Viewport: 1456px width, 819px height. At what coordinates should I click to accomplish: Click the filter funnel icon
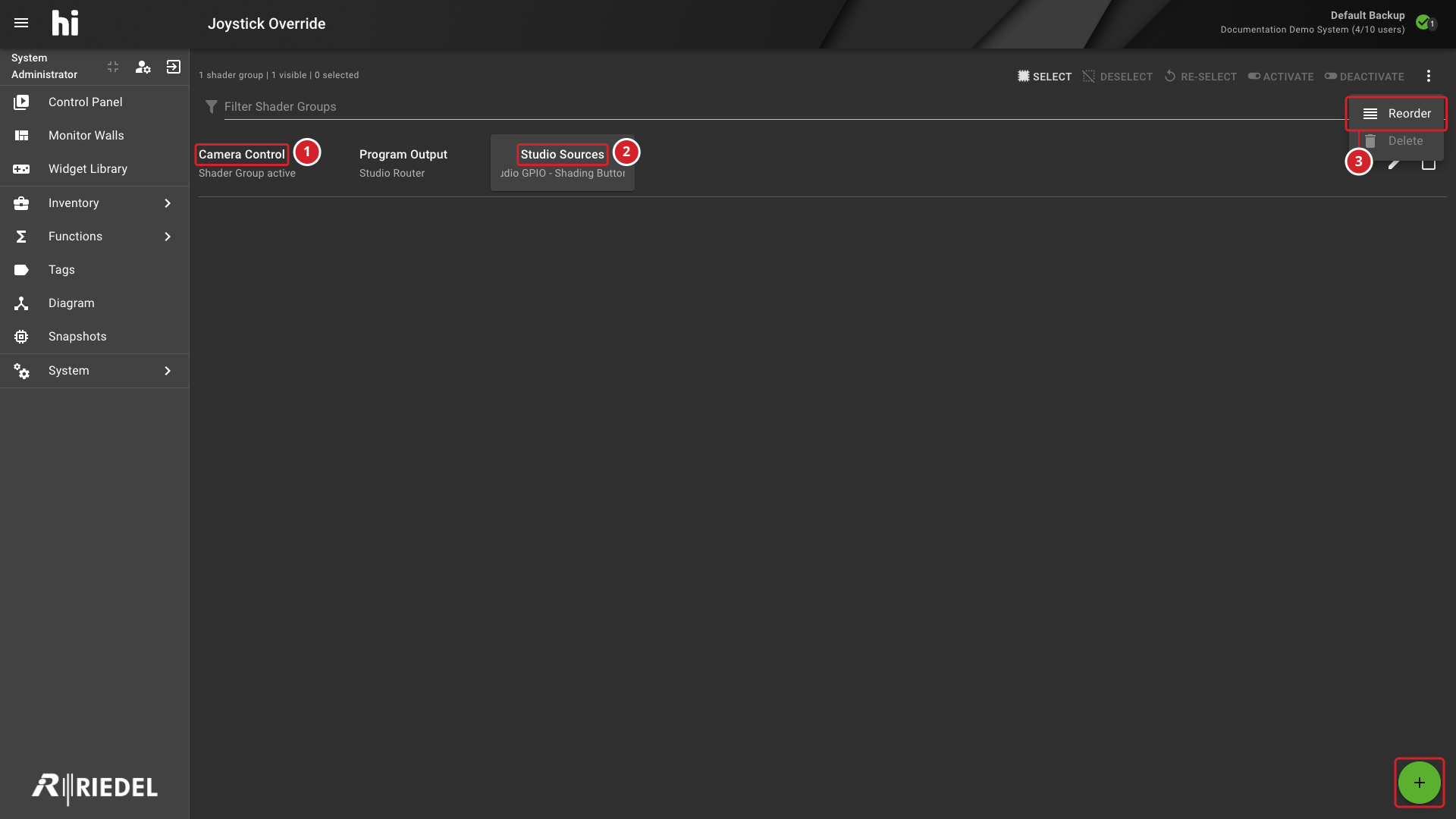(x=212, y=106)
